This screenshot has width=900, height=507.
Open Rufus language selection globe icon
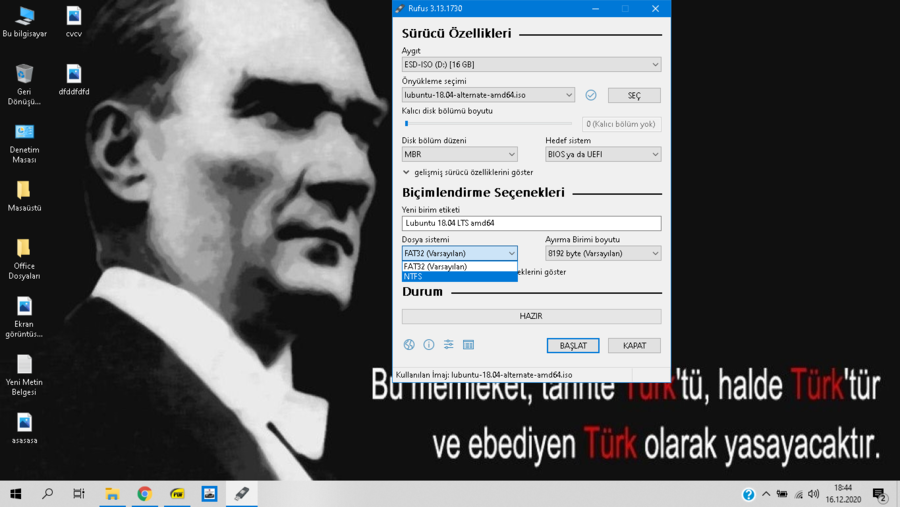409,345
